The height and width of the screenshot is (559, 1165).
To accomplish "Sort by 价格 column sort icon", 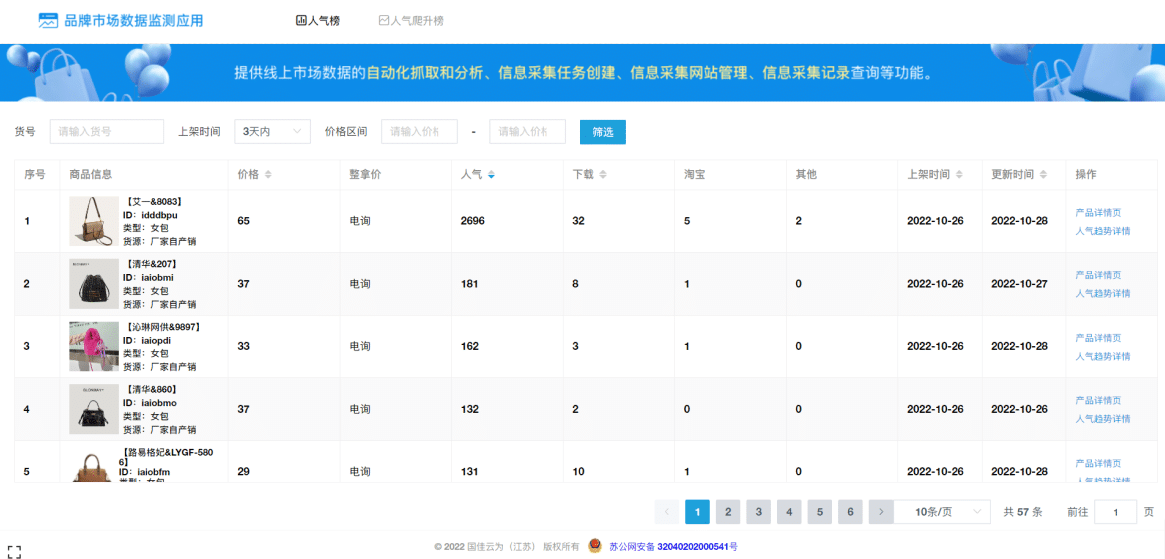I will [x=268, y=175].
